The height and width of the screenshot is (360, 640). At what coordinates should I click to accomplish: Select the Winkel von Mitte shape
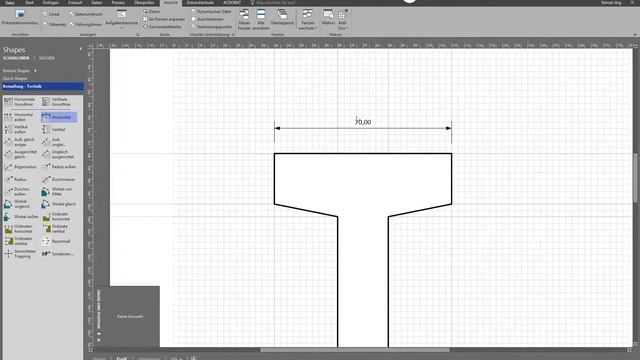pos(58,191)
